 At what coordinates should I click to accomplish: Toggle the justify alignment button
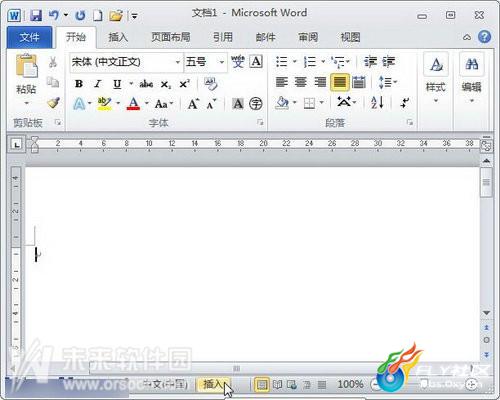340,82
